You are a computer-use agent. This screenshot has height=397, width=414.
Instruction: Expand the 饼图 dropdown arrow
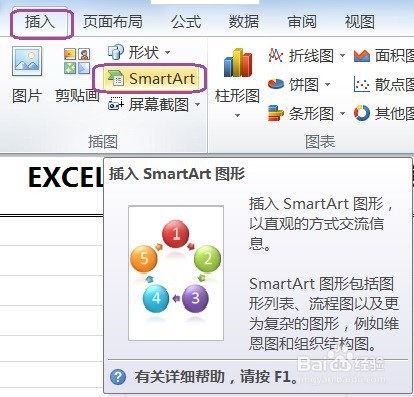[328, 84]
